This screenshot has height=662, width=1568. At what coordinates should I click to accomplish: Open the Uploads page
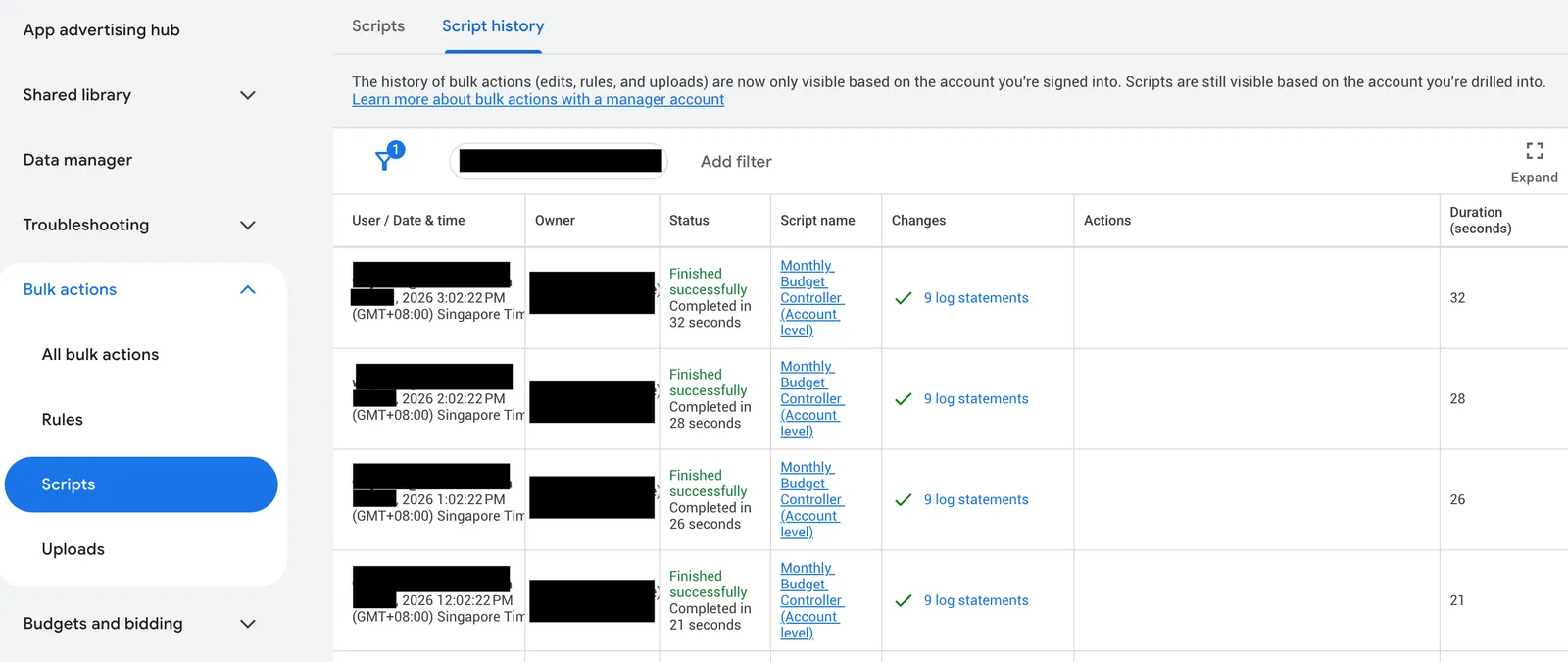tap(73, 549)
